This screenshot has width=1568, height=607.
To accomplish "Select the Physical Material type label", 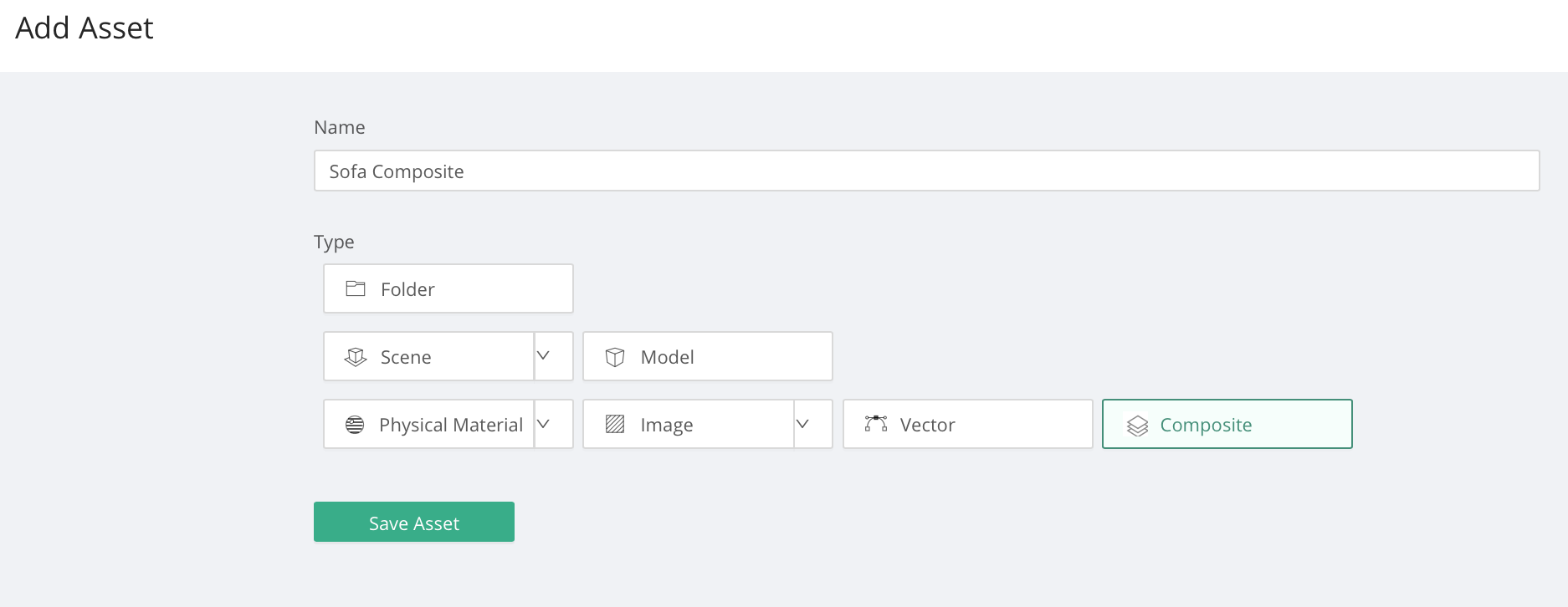I will point(450,425).
